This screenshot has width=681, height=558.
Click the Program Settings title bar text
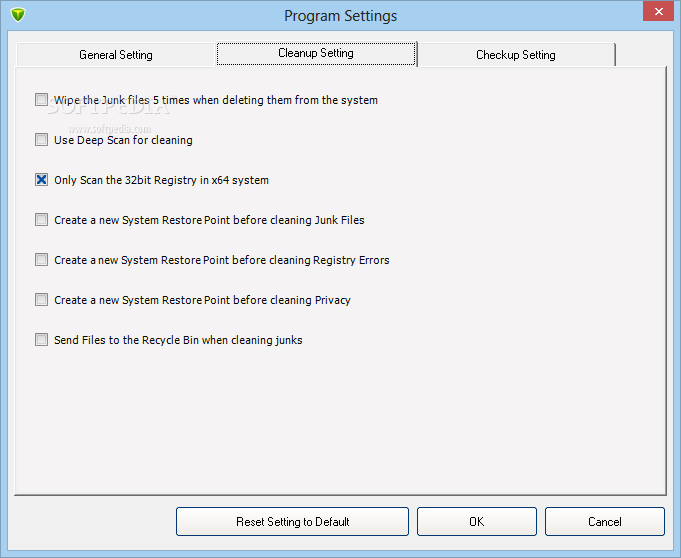click(340, 16)
